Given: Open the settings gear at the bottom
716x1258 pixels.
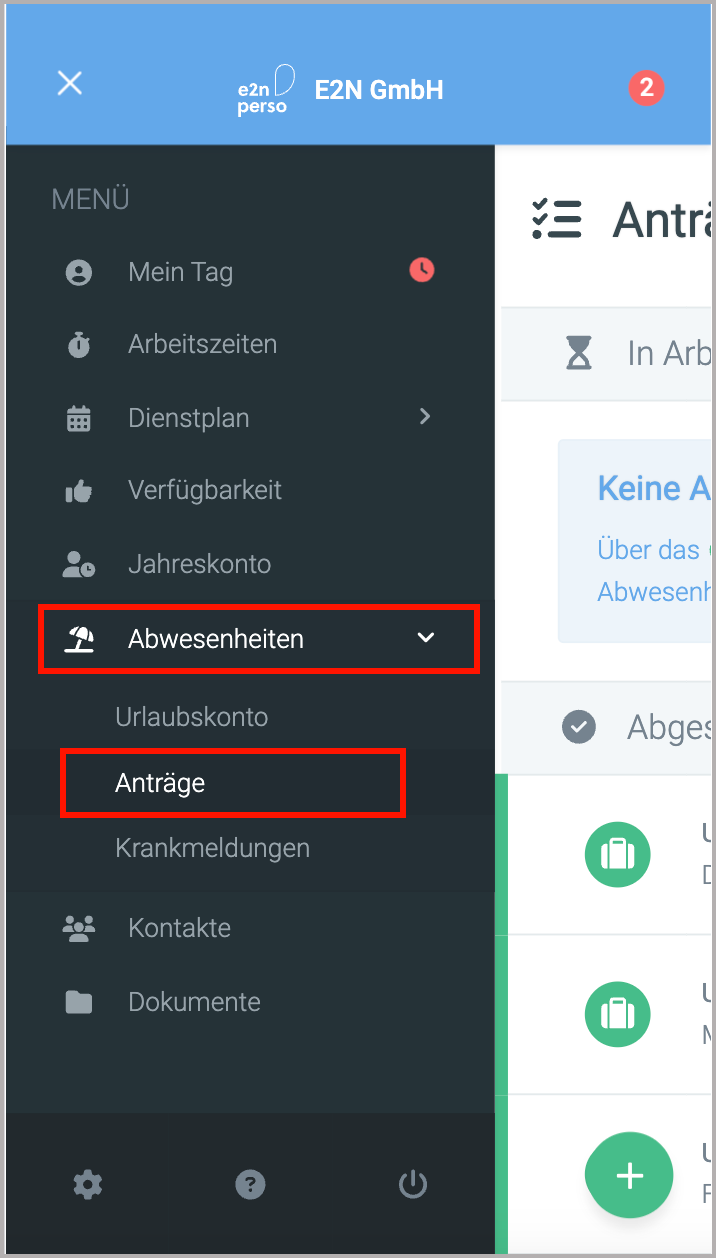Looking at the screenshot, I should (87, 1184).
